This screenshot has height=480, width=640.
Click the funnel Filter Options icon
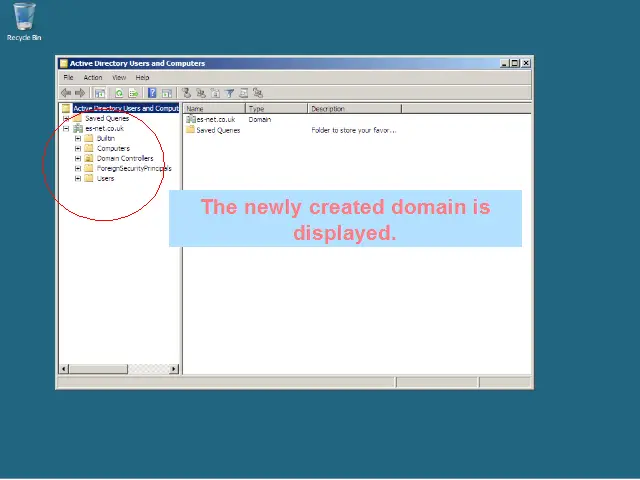[x=229, y=93]
